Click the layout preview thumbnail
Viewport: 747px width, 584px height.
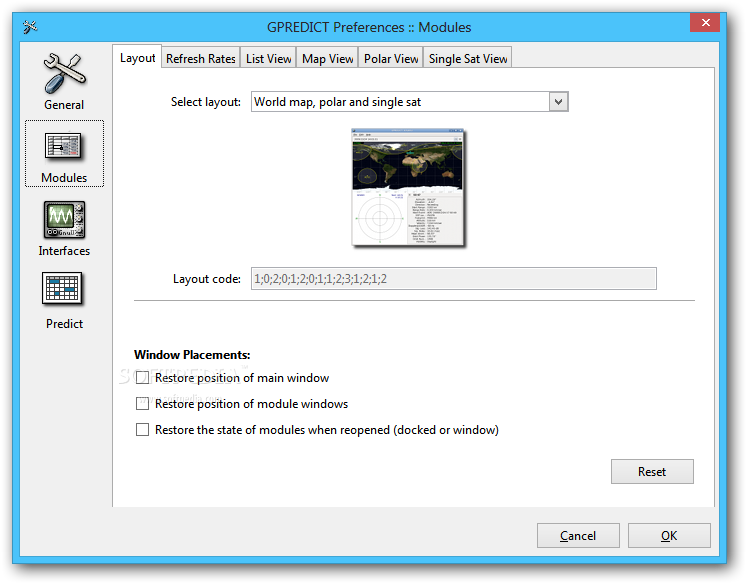point(408,187)
